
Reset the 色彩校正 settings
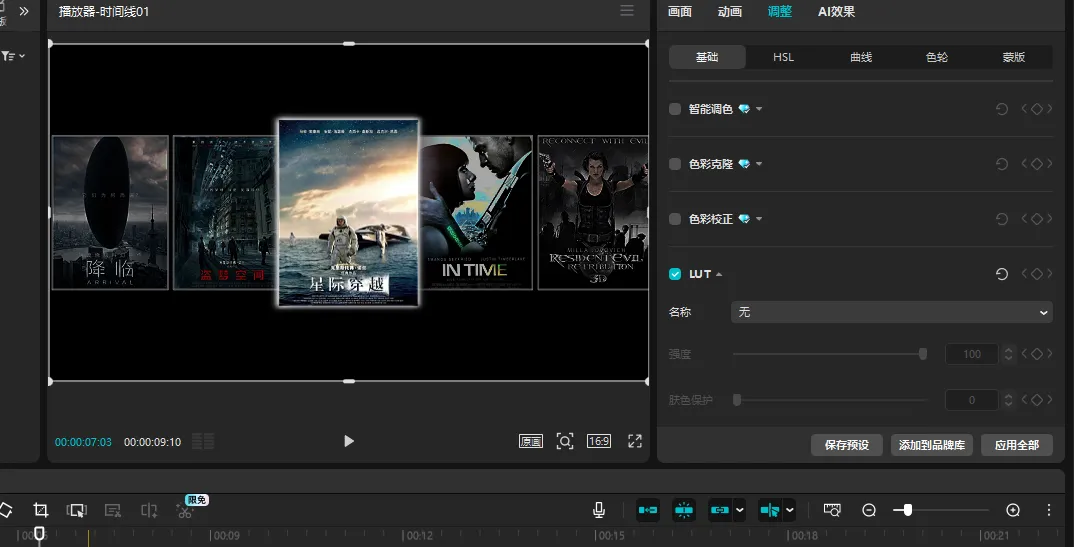pyautogui.click(x=1001, y=219)
